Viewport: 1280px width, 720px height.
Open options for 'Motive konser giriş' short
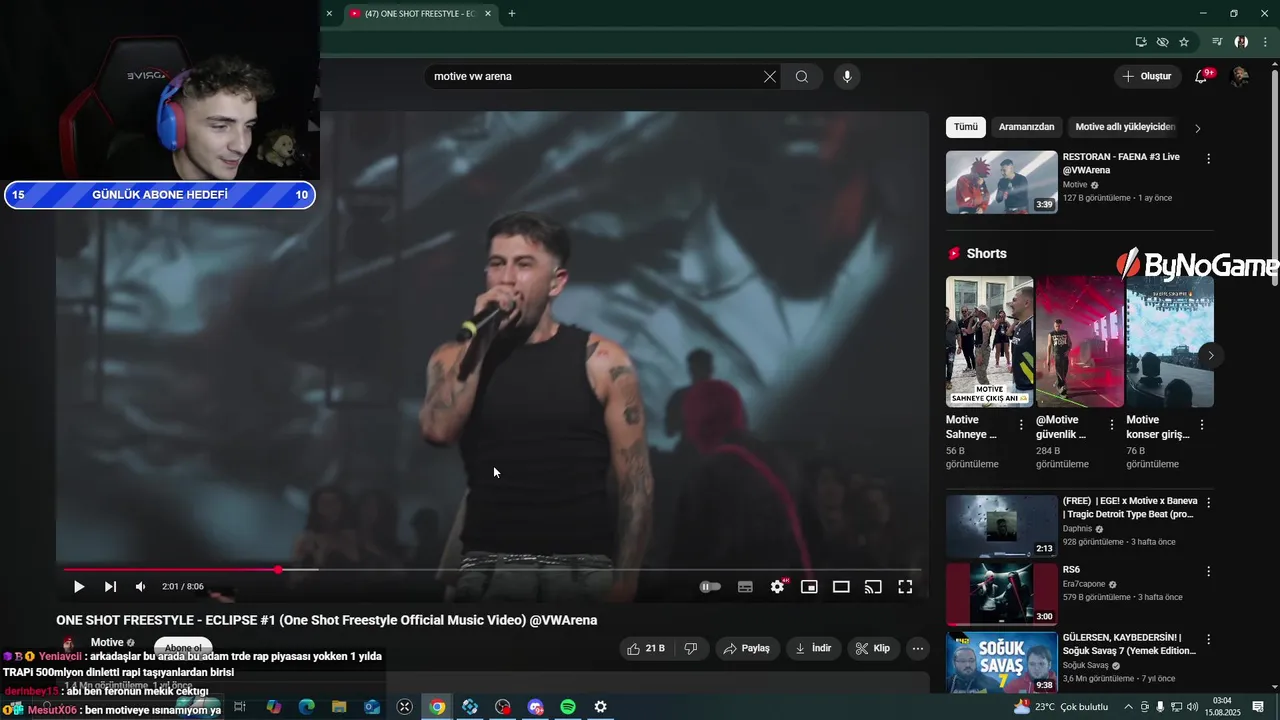point(1201,425)
